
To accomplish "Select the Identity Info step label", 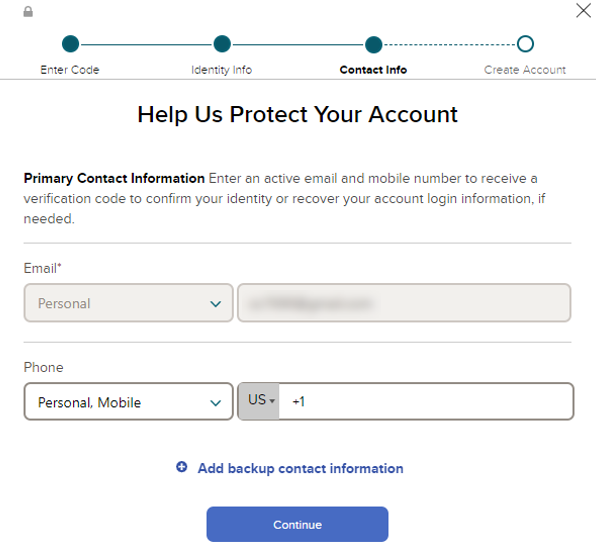I will [222, 70].
